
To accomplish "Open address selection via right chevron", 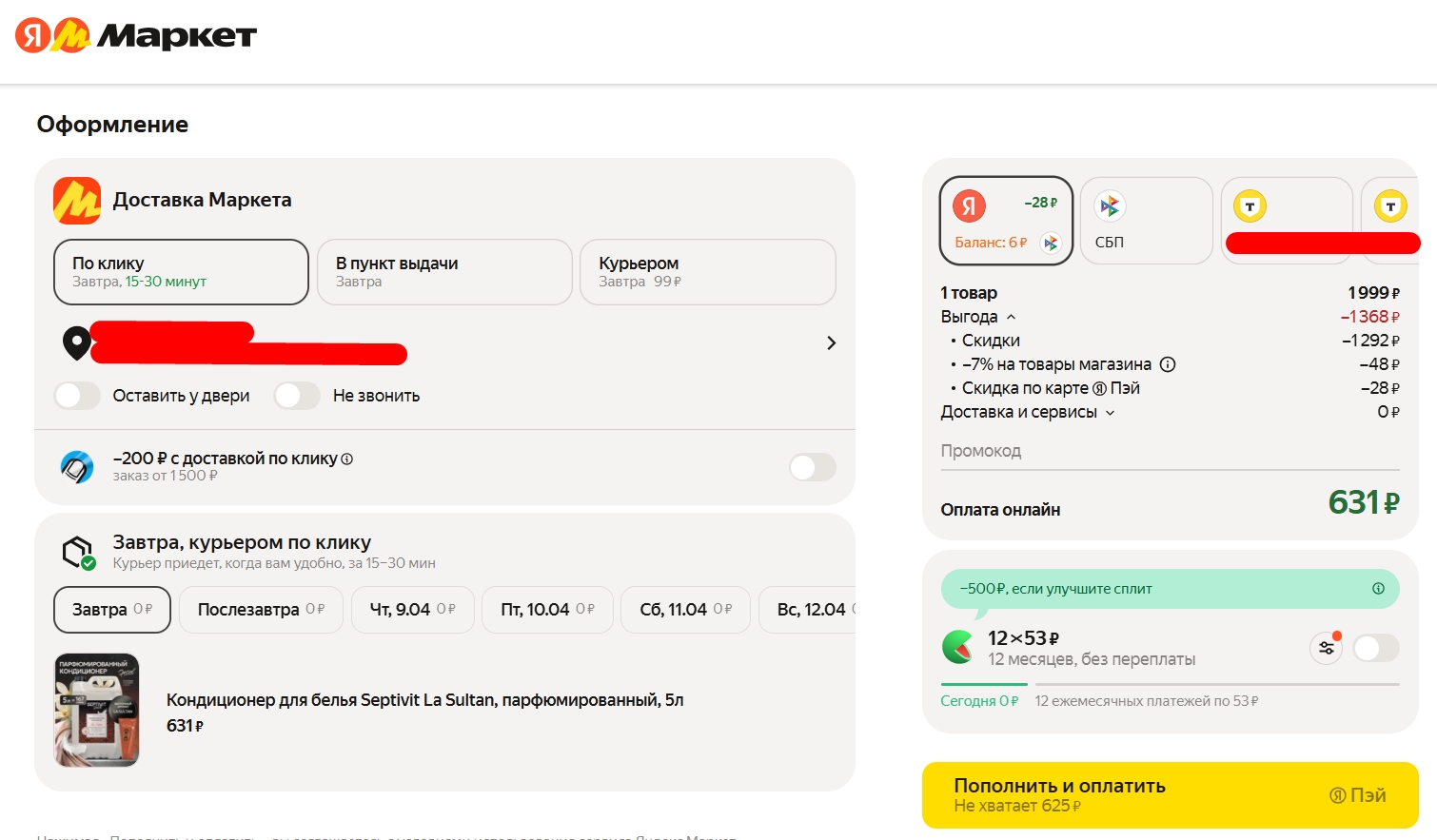I will point(831,342).
